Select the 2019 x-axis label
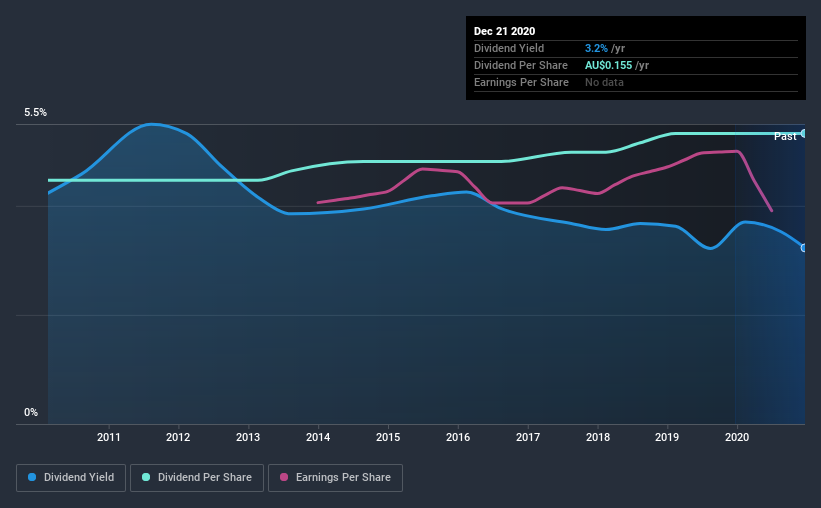This screenshot has height=508, width=821. (x=667, y=437)
